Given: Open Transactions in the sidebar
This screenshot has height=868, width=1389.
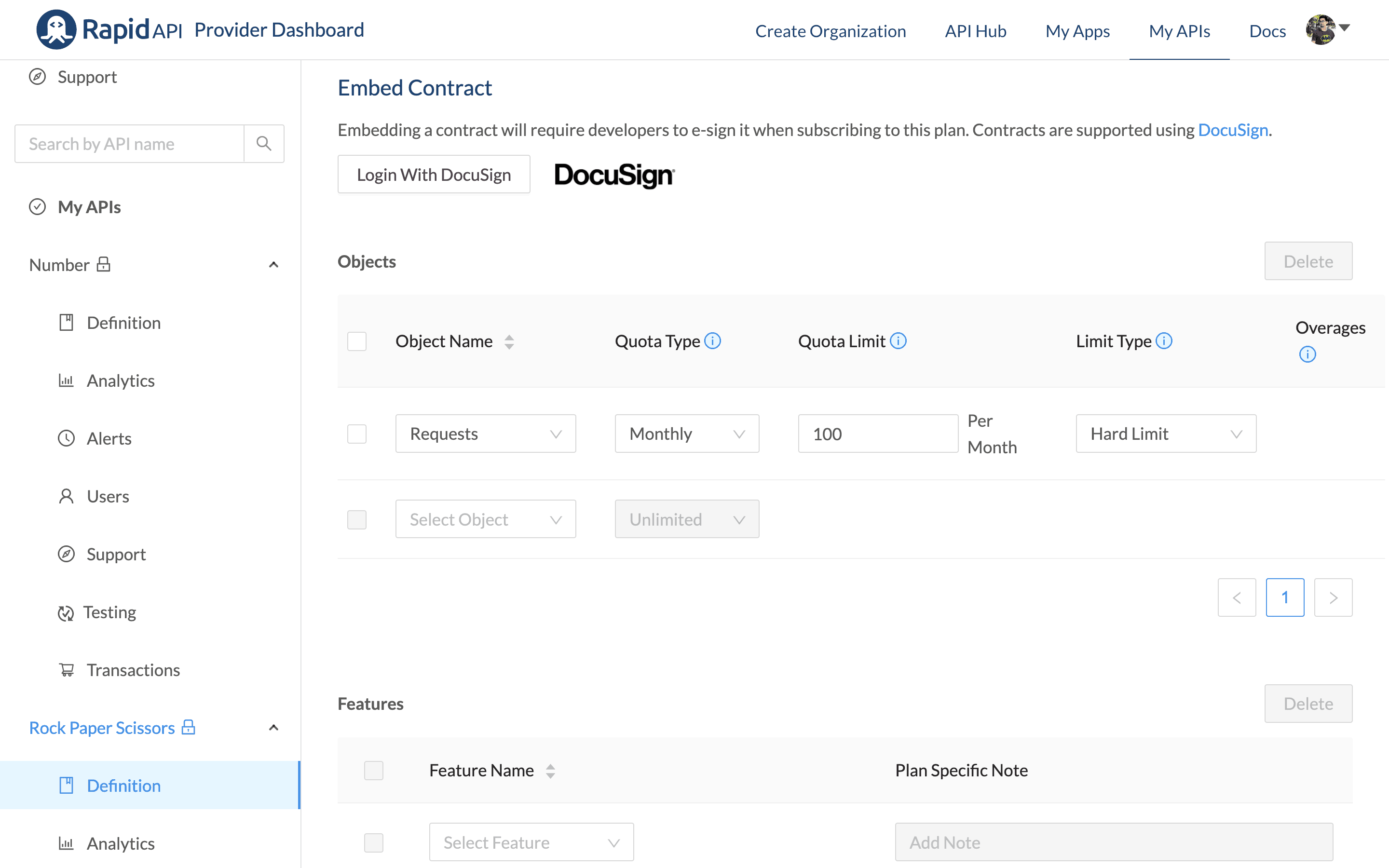Looking at the screenshot, I should click(x=133, y=670).
